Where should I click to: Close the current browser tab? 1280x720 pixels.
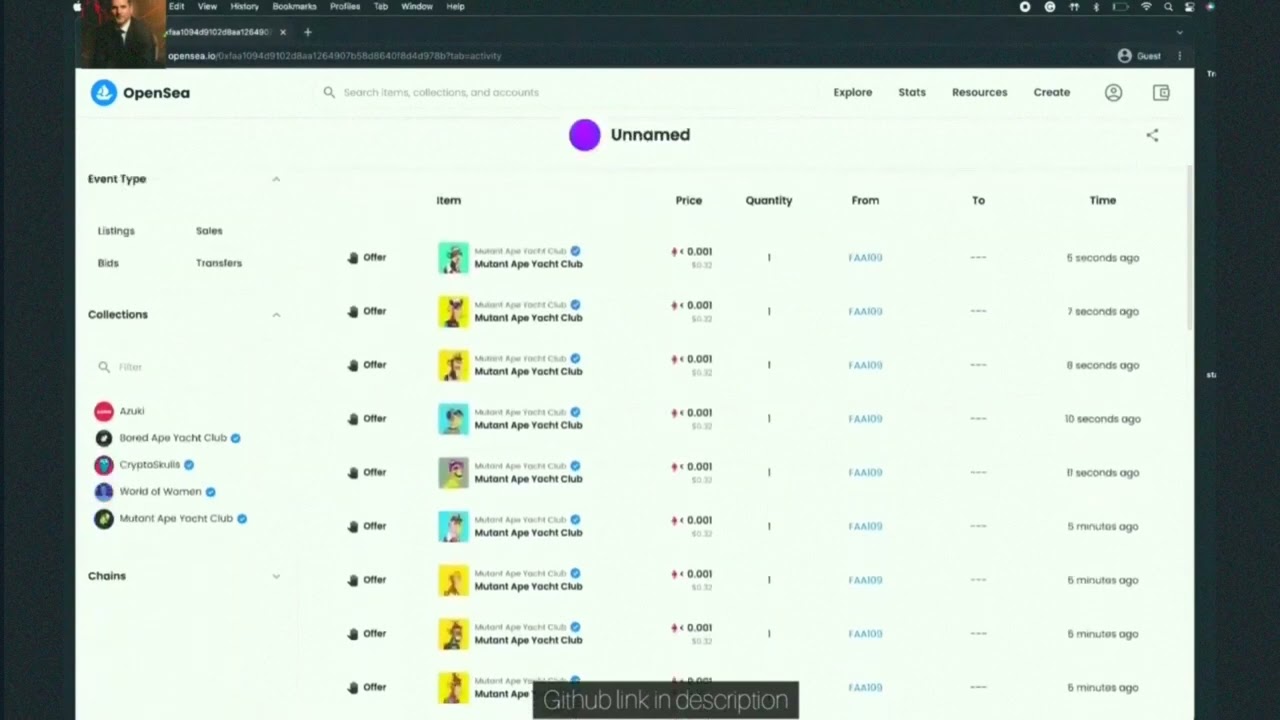point(283,32)
